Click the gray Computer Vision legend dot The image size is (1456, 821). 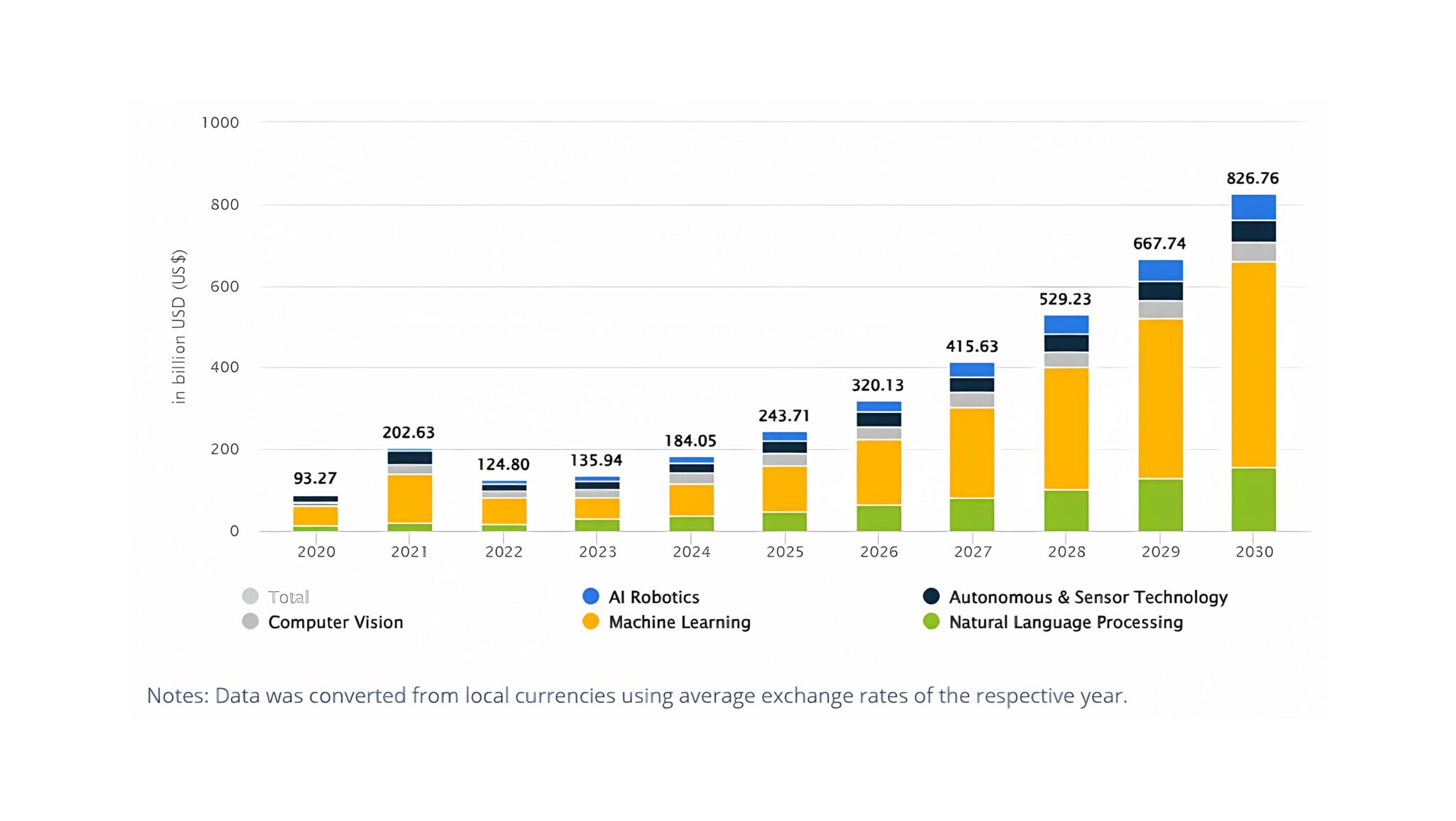pos(250,621)
